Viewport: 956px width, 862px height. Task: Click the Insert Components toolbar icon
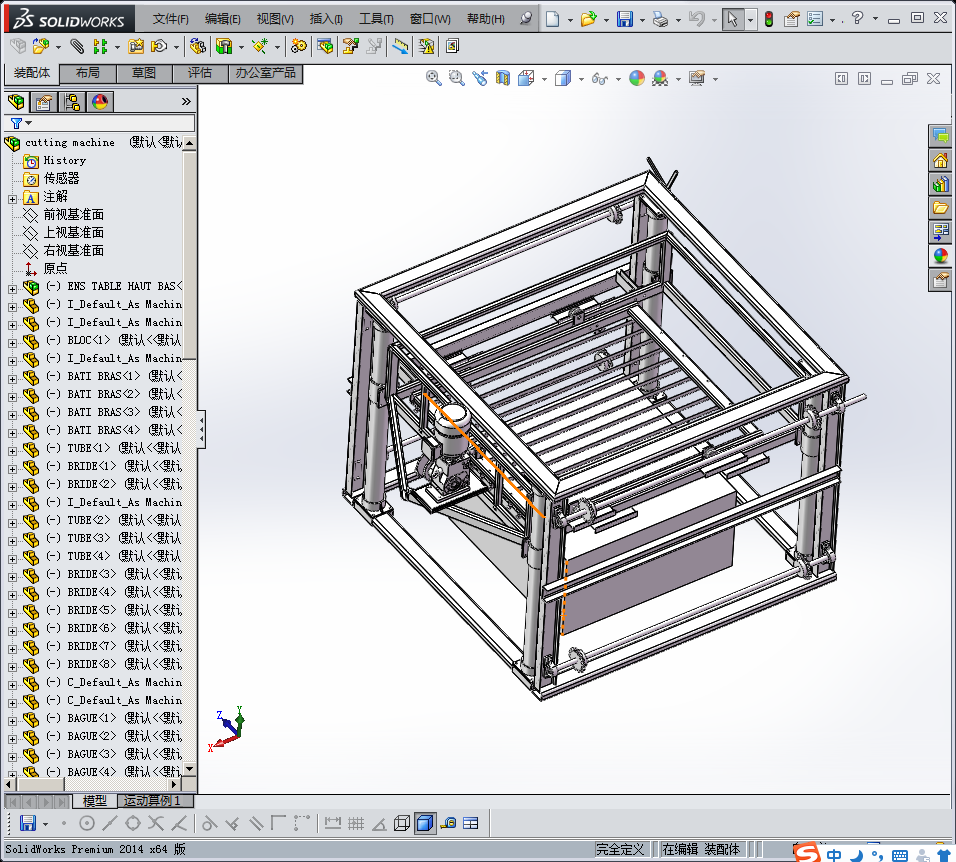pyautogui.click(x=41, y=46)
